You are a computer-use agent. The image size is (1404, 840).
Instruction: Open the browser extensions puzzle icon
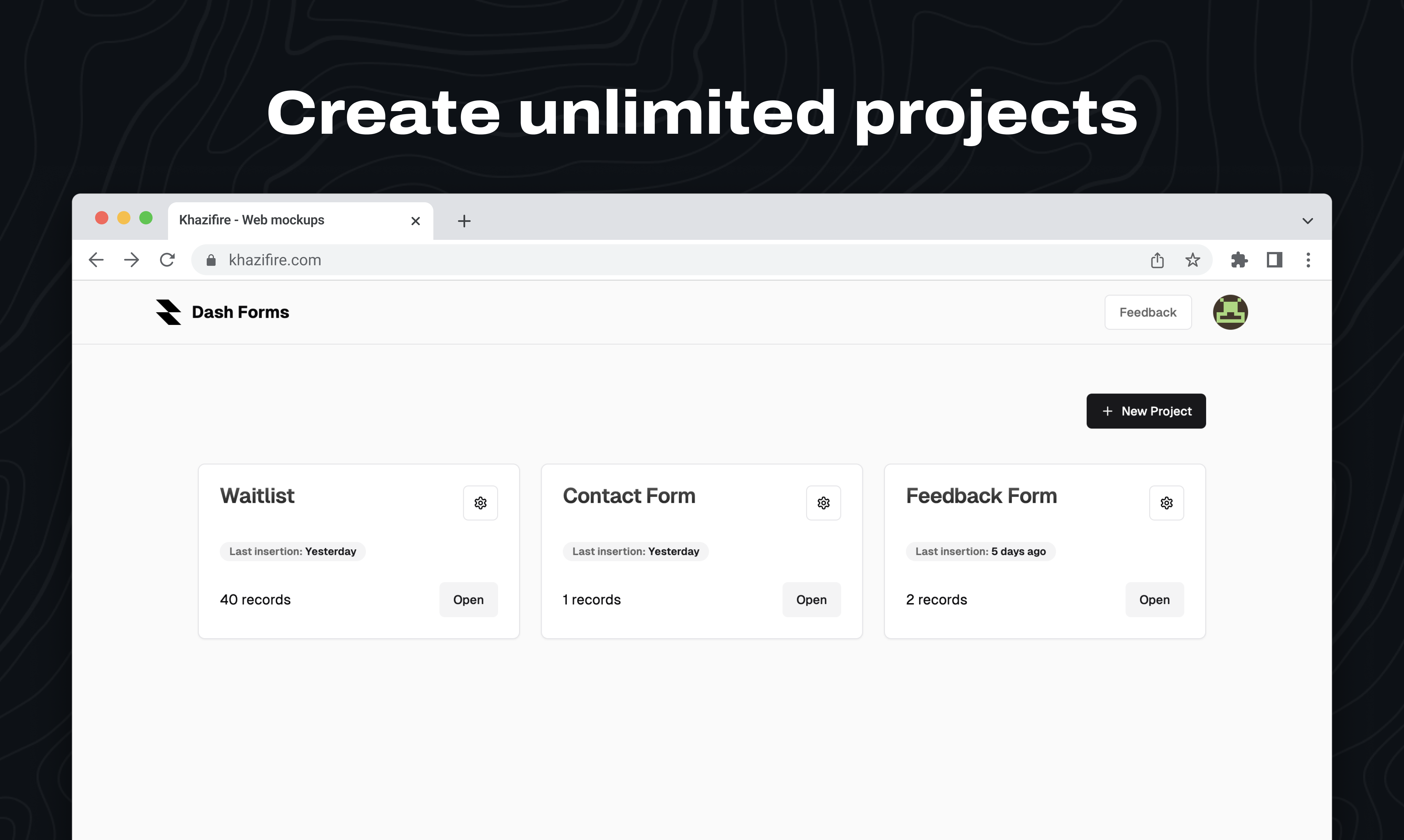pyautogui.click(x=1239, y=260)
